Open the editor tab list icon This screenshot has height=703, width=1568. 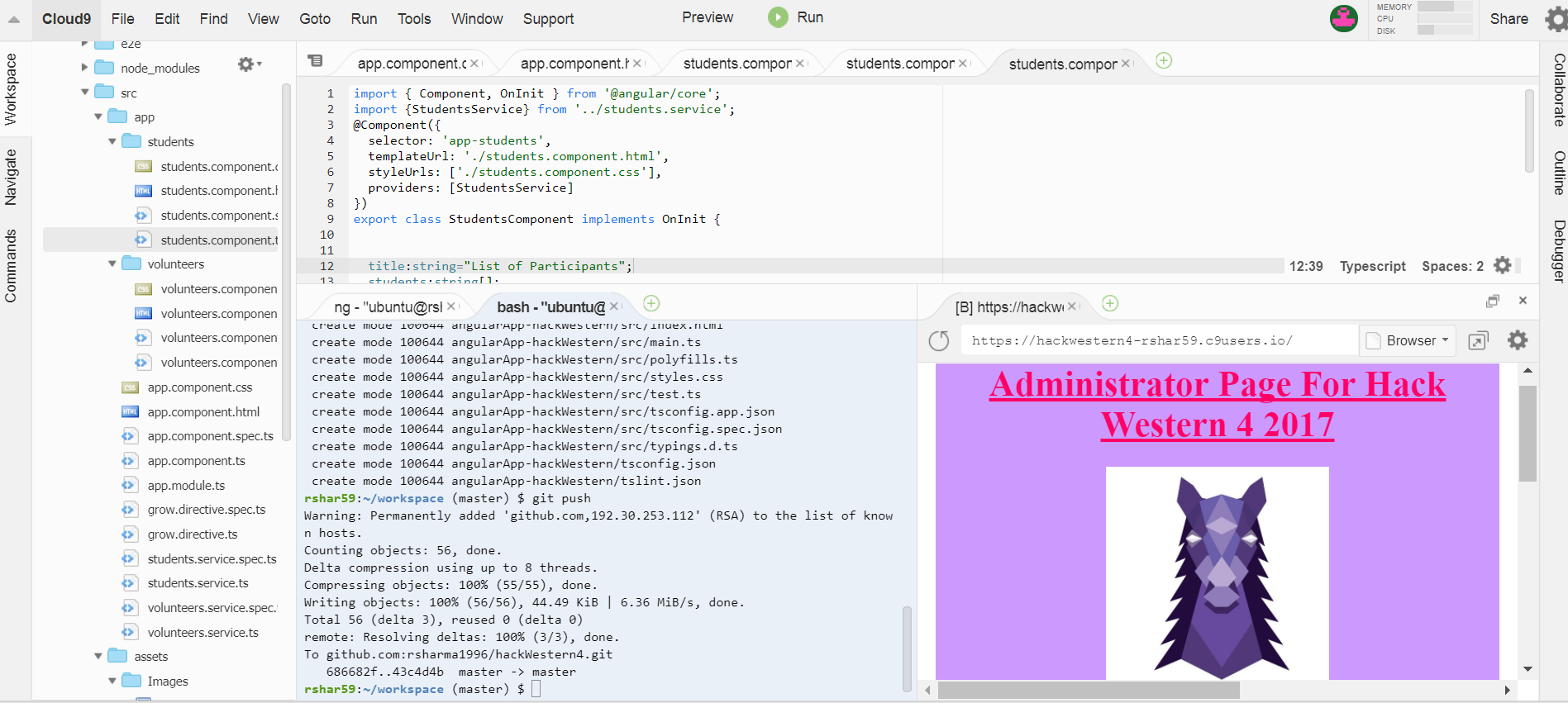click(315, 61)
